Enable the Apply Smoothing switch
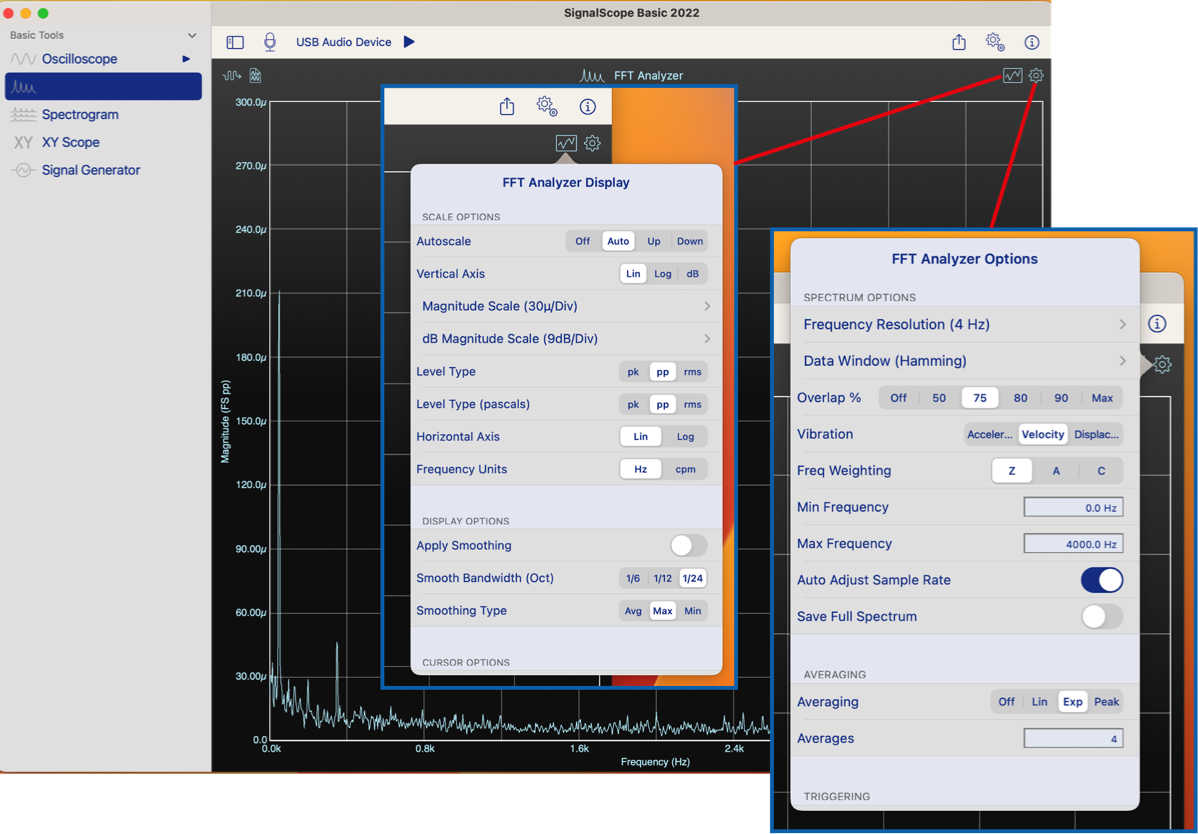Image resolution: width=1198 pixels, height=834 pixels. coord(688,545)
